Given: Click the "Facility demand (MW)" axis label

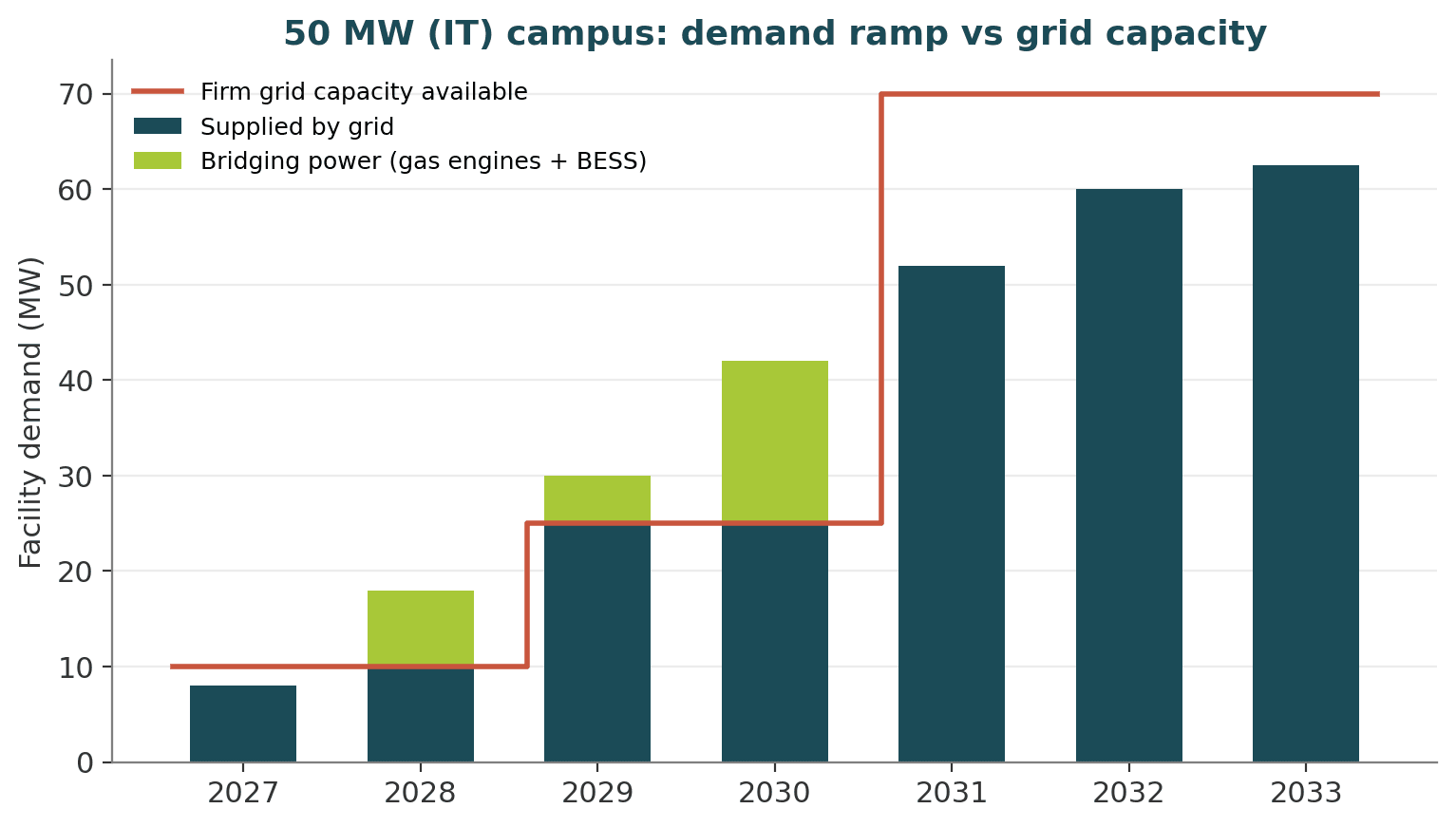Looking at the screenshot, I should coord(31,412).
